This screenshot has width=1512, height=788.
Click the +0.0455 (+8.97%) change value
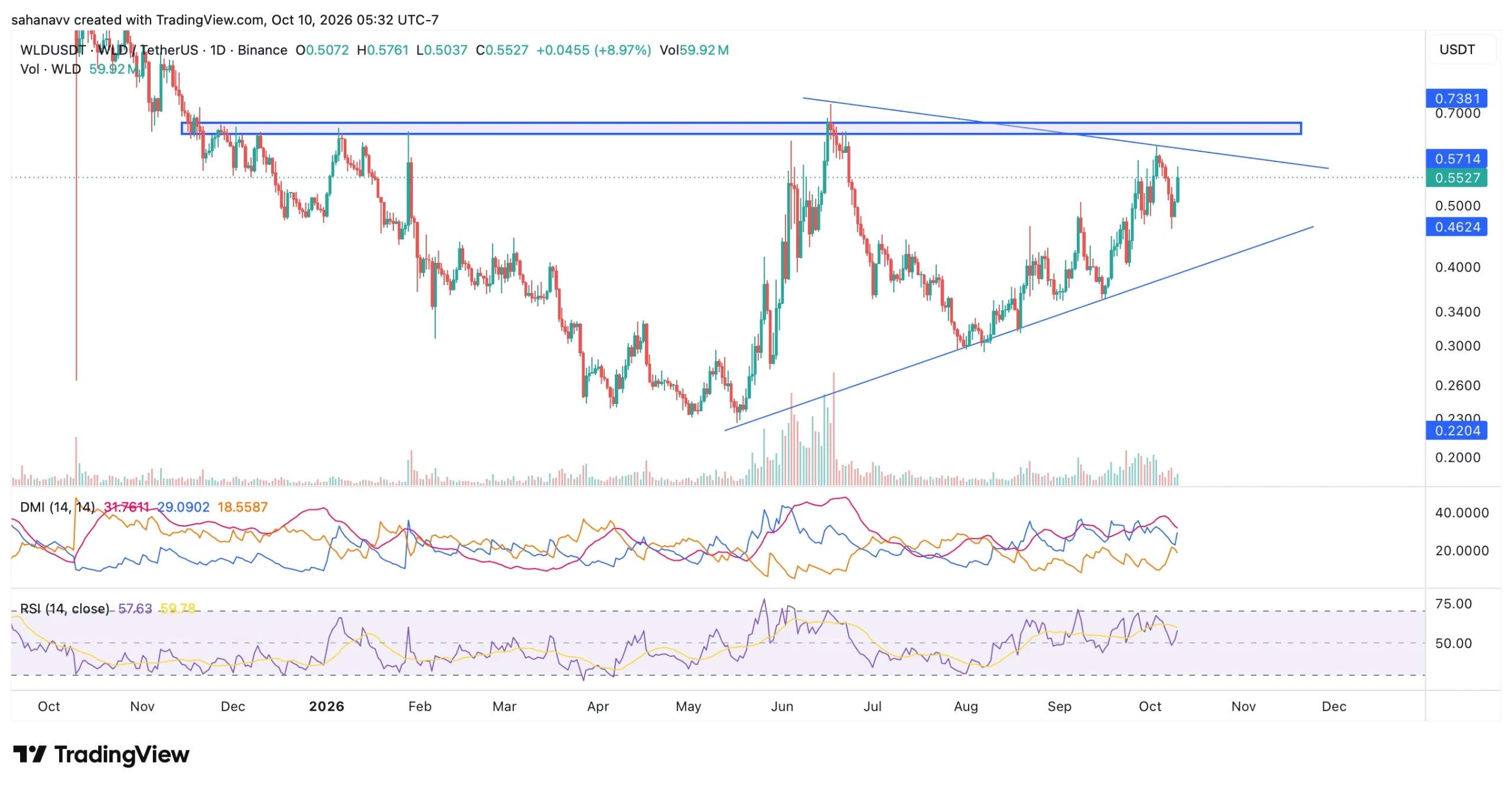594,50
